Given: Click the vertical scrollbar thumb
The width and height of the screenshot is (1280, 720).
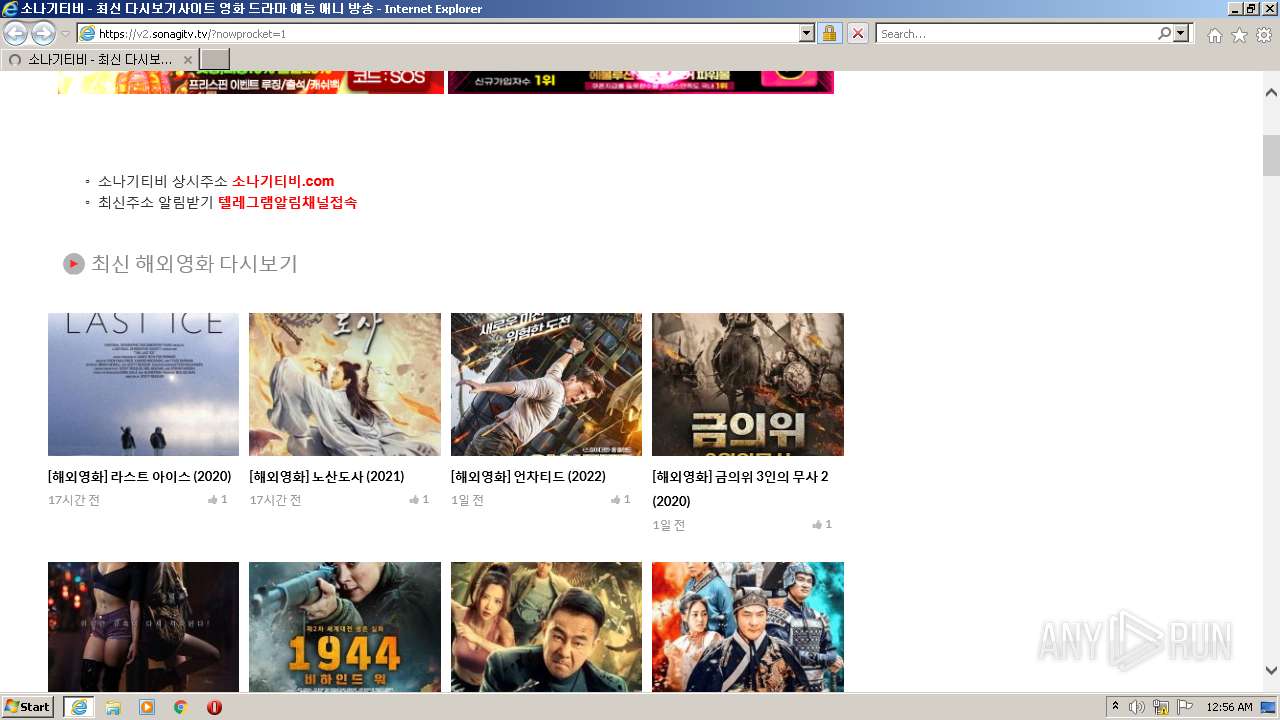Looking at the screenshot, I should pos(1271,155).
